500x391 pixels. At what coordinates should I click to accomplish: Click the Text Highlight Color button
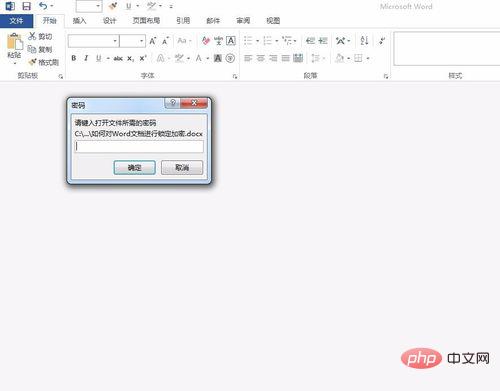click(x=179, y=58)
